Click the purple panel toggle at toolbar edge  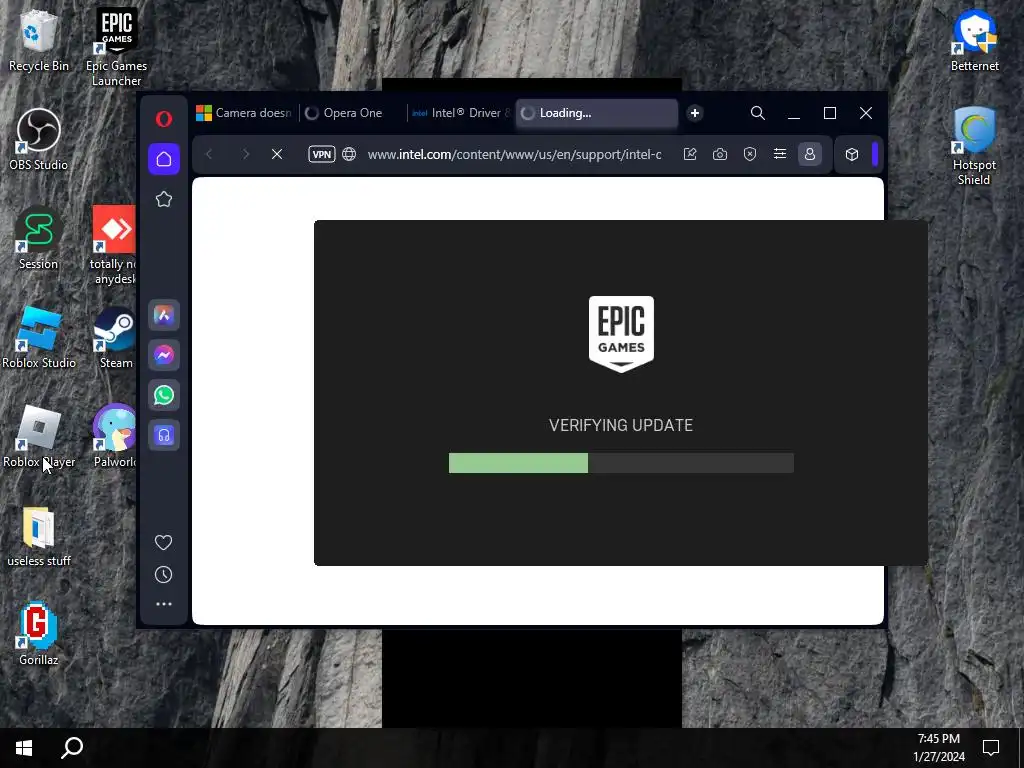coord(876,154)
